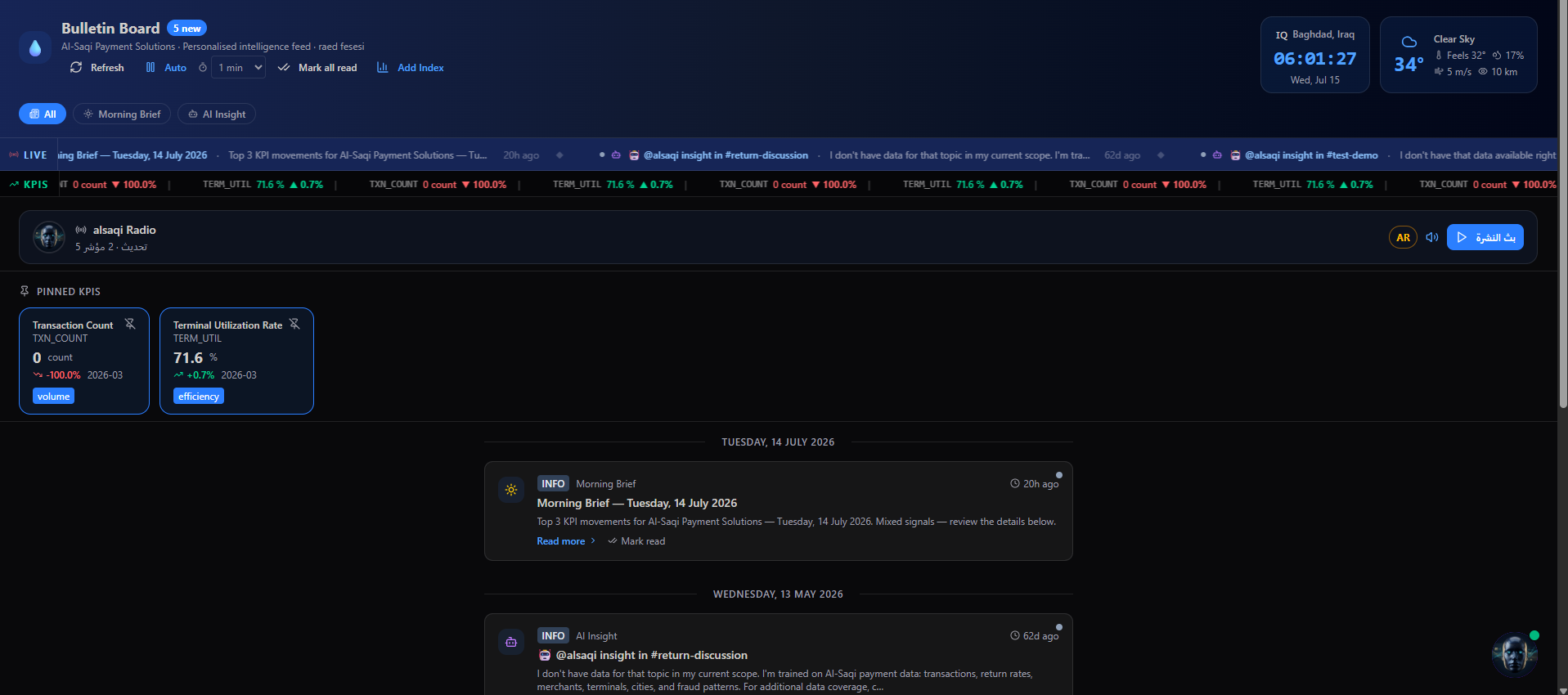Click the Bulletin Board heading
The width and height of the screenshot is (1568, 695).
110,29
